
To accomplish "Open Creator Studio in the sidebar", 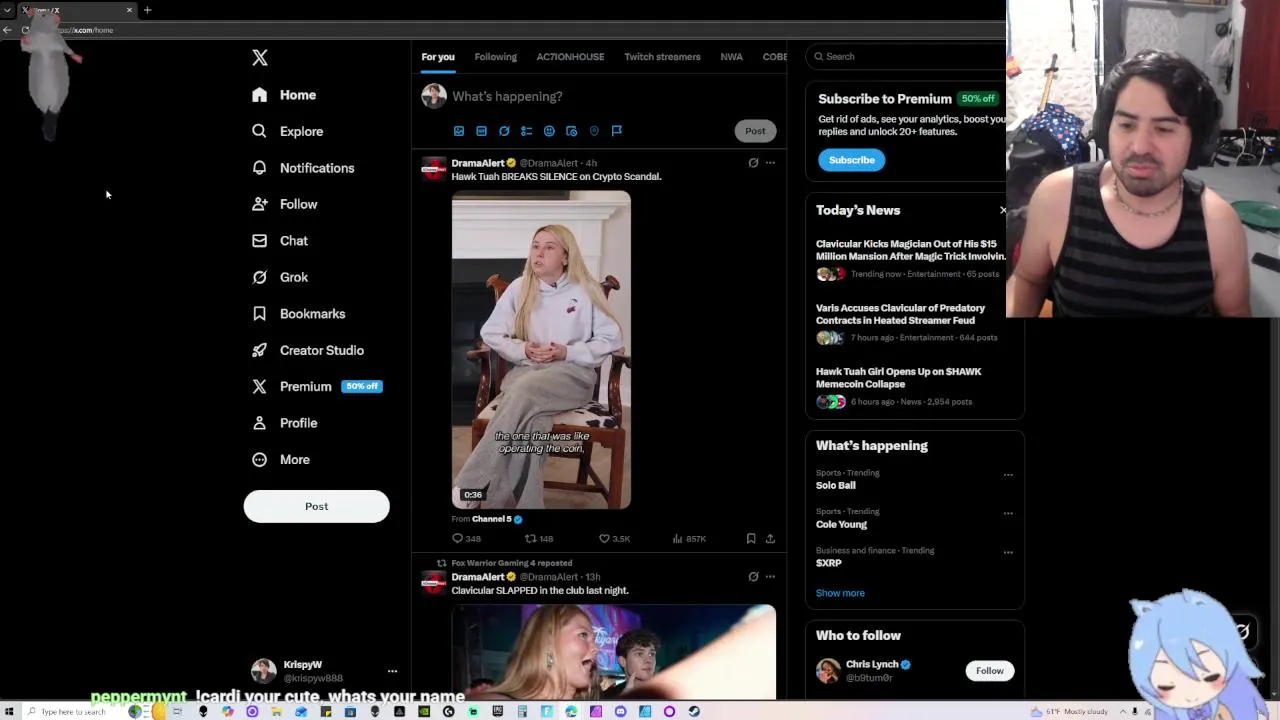I will coord(308,350).
